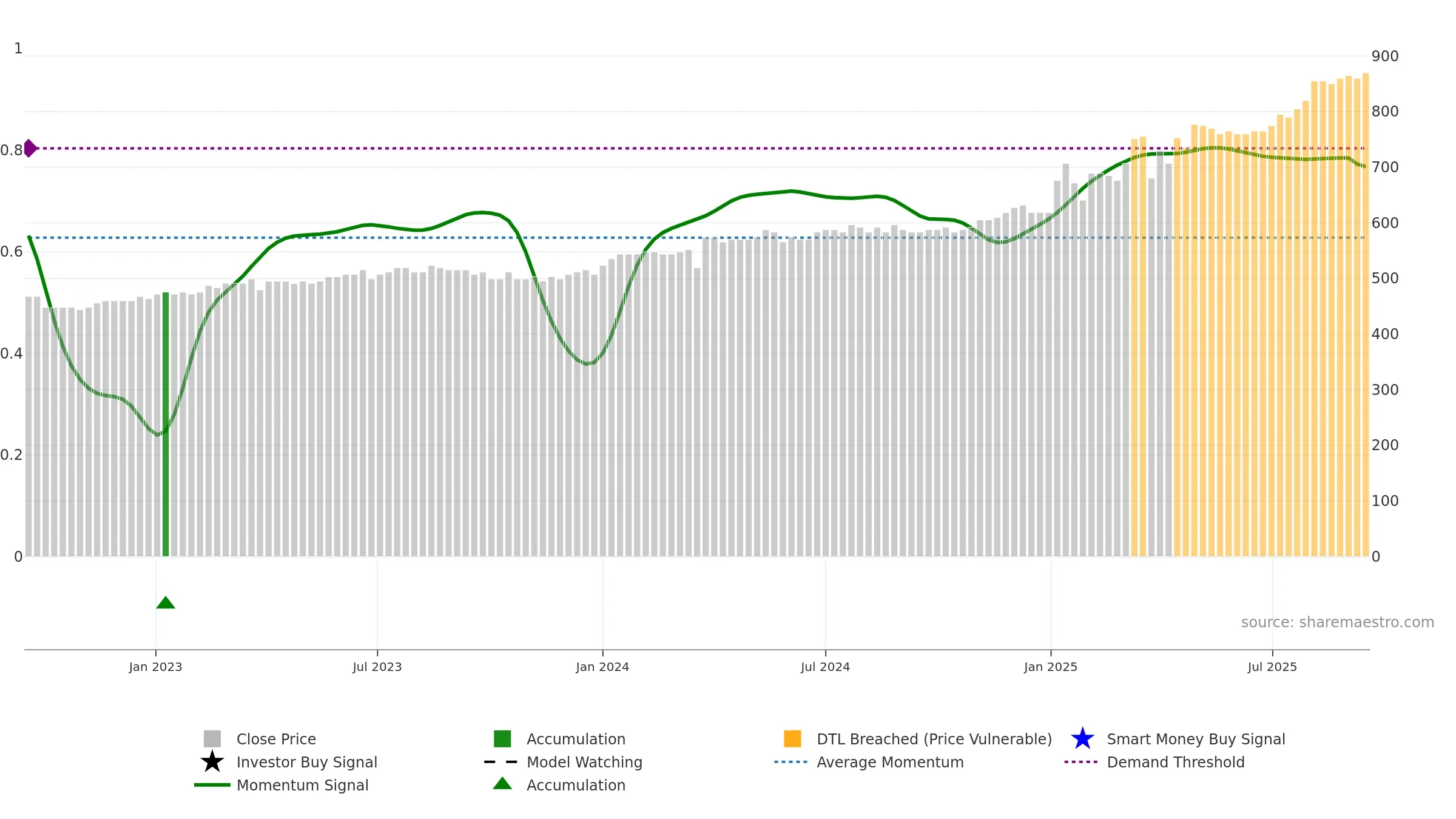This screenshot has width=1456, height=819.
Task: Click the 300 right axis value
Action: pos(1385,390)
